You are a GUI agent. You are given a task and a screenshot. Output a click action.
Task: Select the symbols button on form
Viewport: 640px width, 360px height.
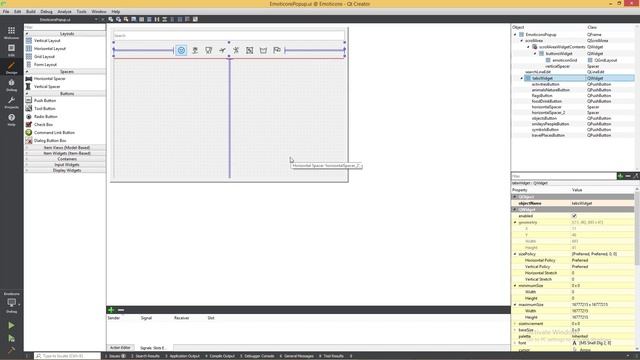[263, 50]
